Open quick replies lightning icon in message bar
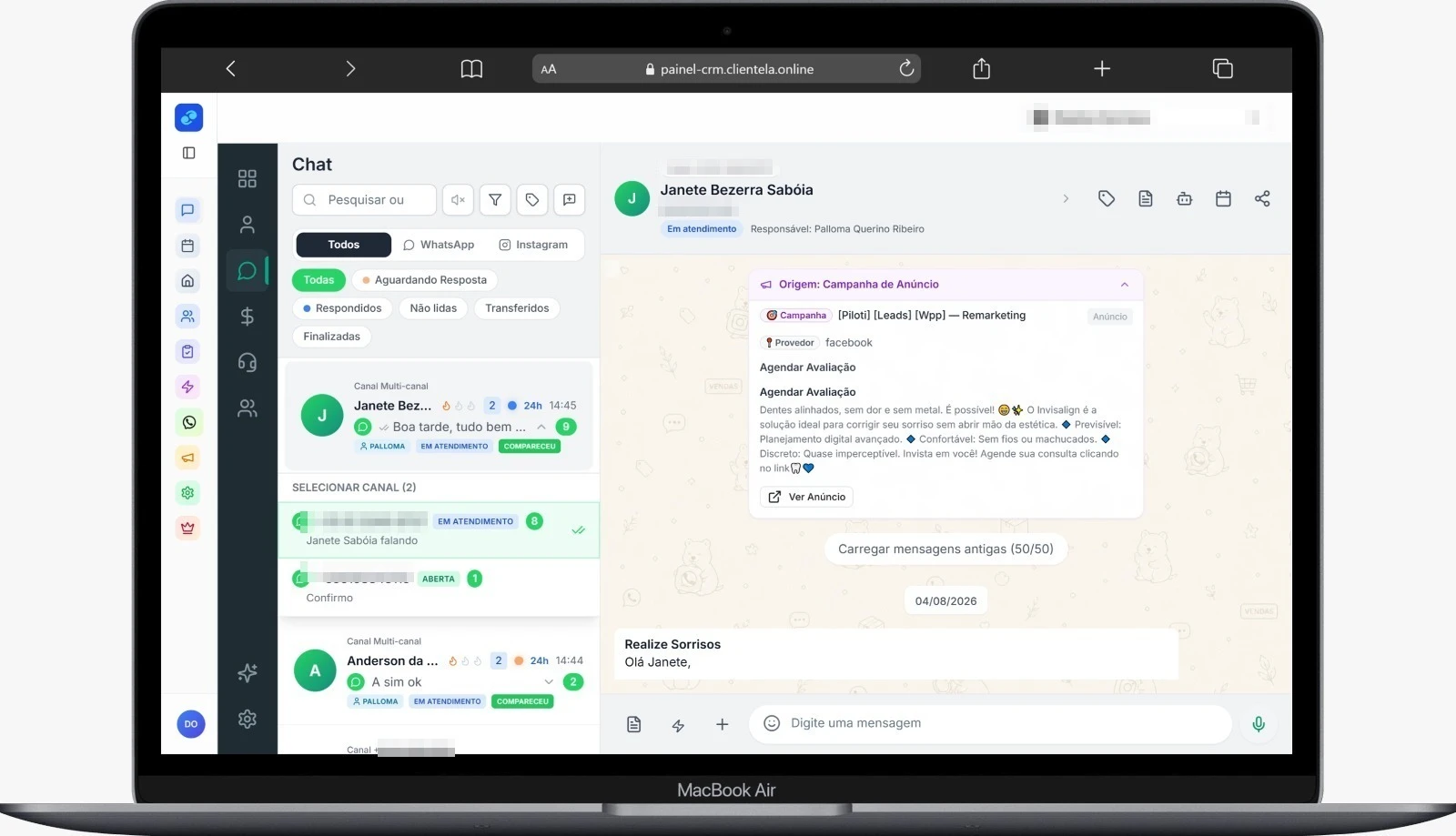 click(x=678, y=725)
